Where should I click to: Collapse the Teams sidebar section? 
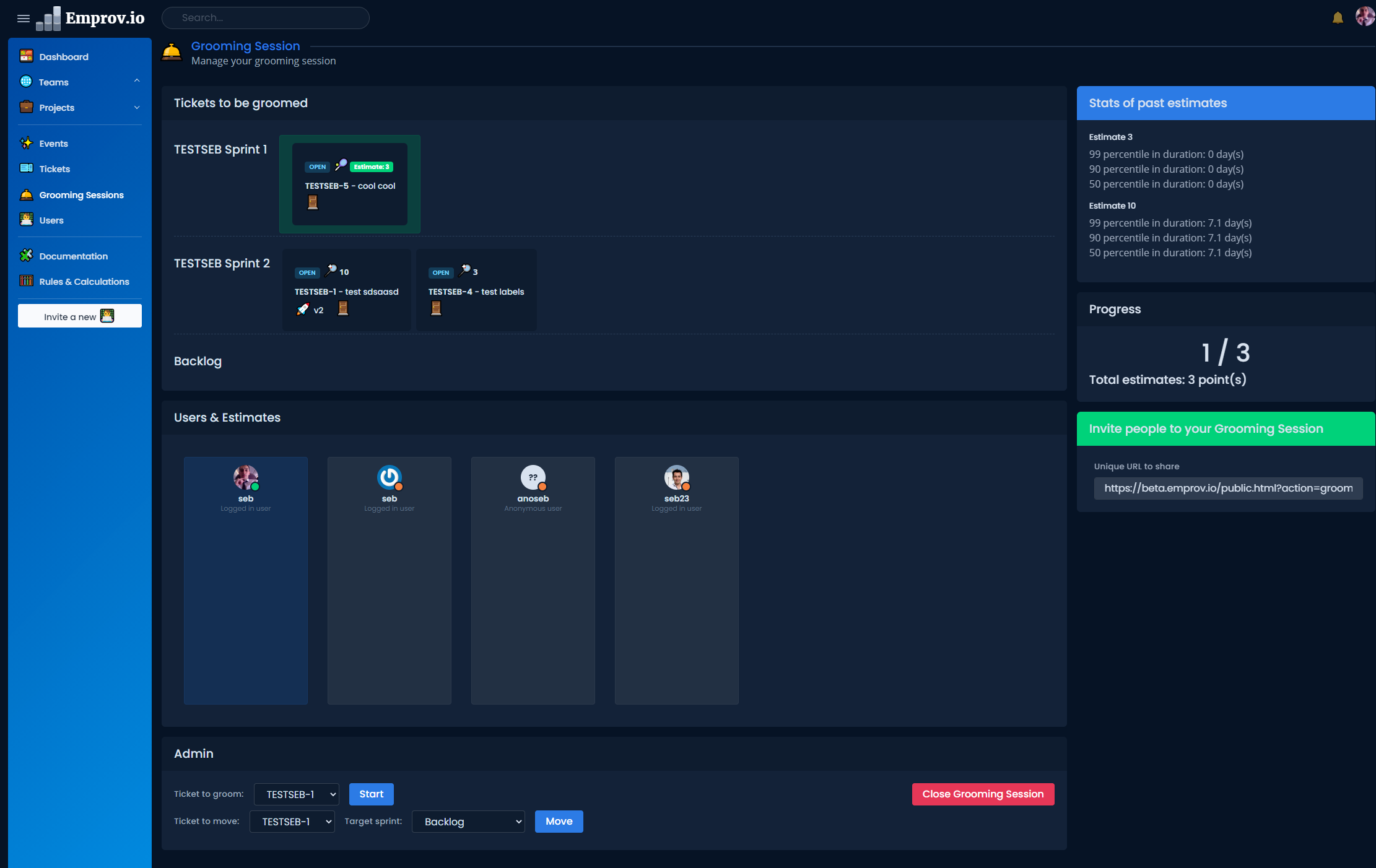coord(136,80)
